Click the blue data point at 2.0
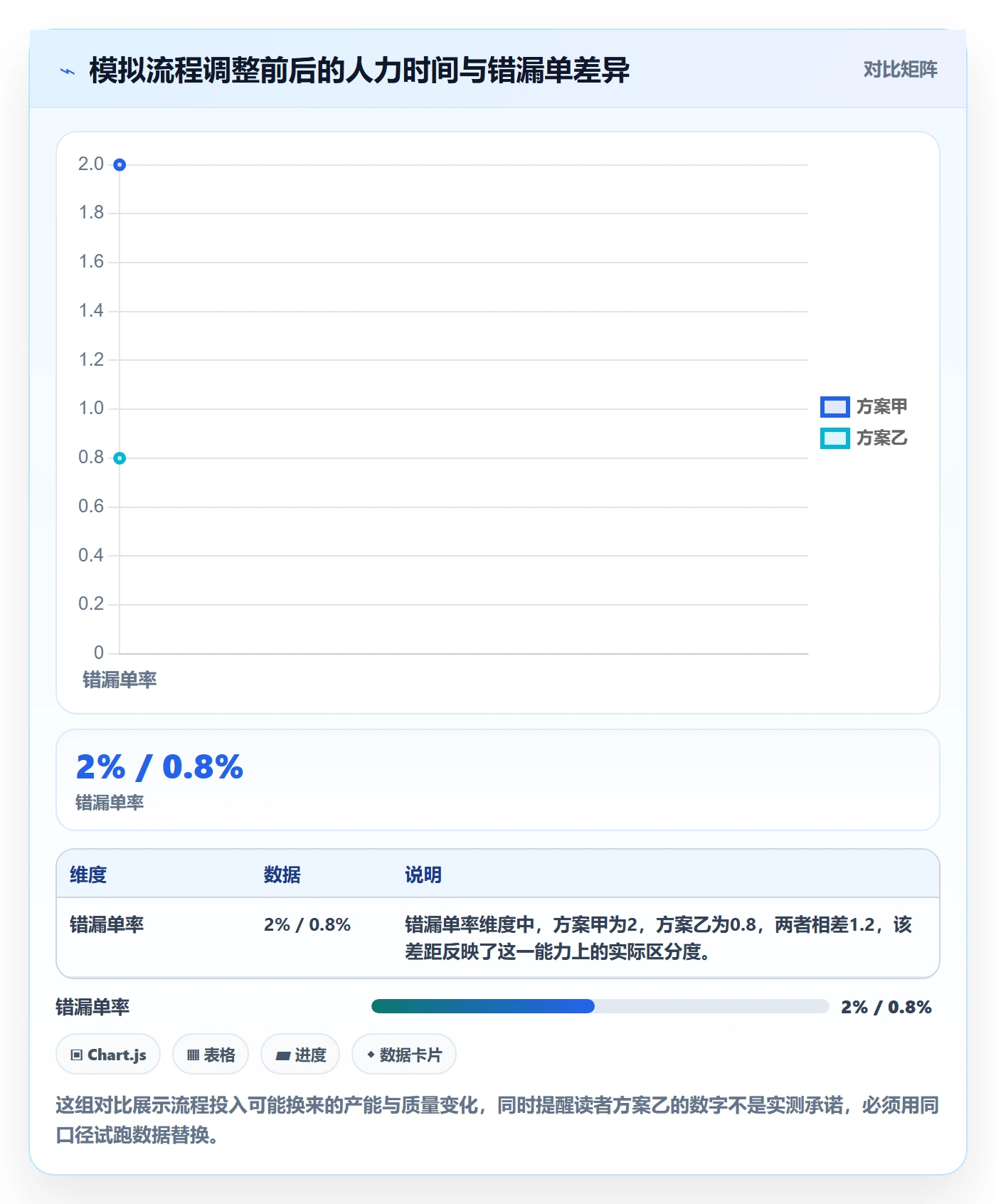The width and height of the screenshot is (996, 1204). click(120, 165)
